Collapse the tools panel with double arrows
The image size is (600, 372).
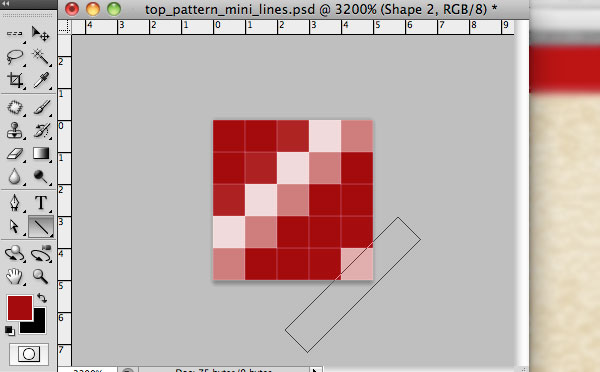coord(6,4)
